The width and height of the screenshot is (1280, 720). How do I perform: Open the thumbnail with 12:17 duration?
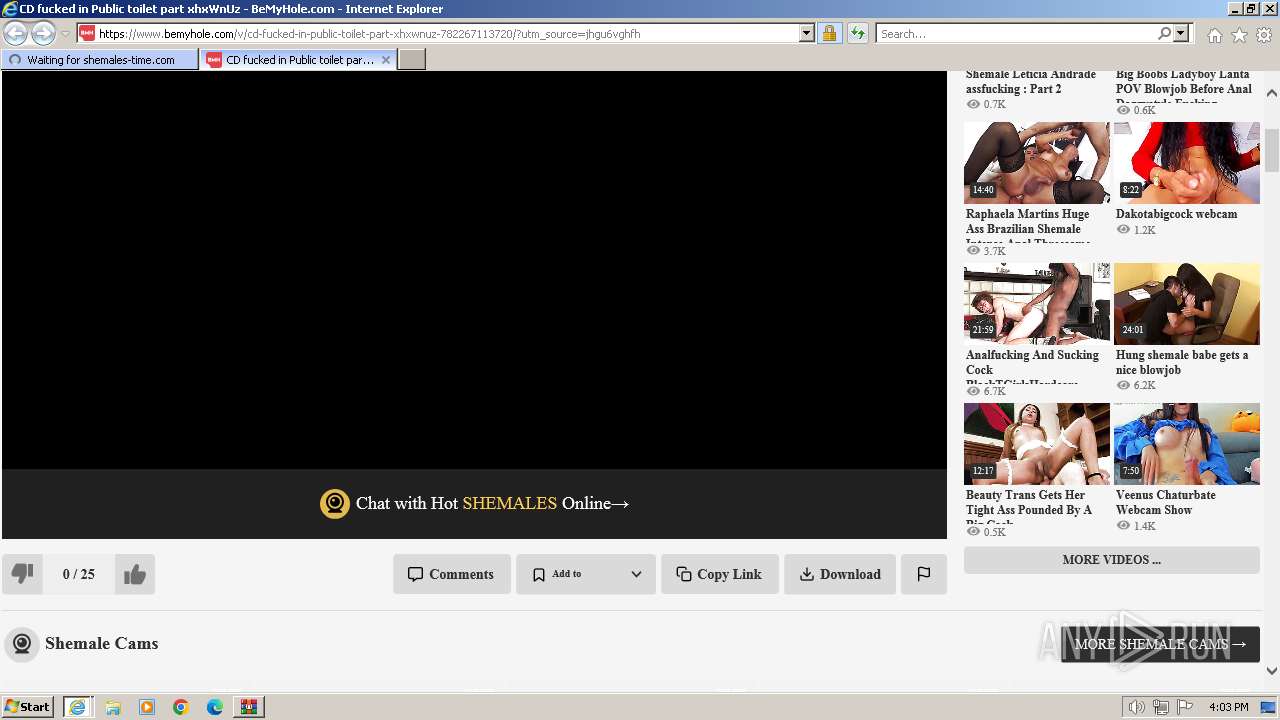pyautogui.click(x=1037, y=444)
